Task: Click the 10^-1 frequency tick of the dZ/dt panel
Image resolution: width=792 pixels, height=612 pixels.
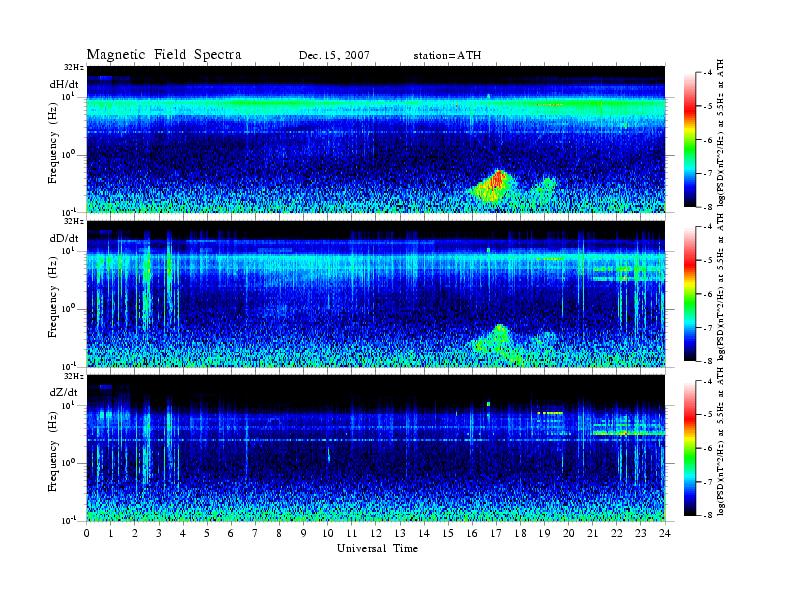Action: 68,520
